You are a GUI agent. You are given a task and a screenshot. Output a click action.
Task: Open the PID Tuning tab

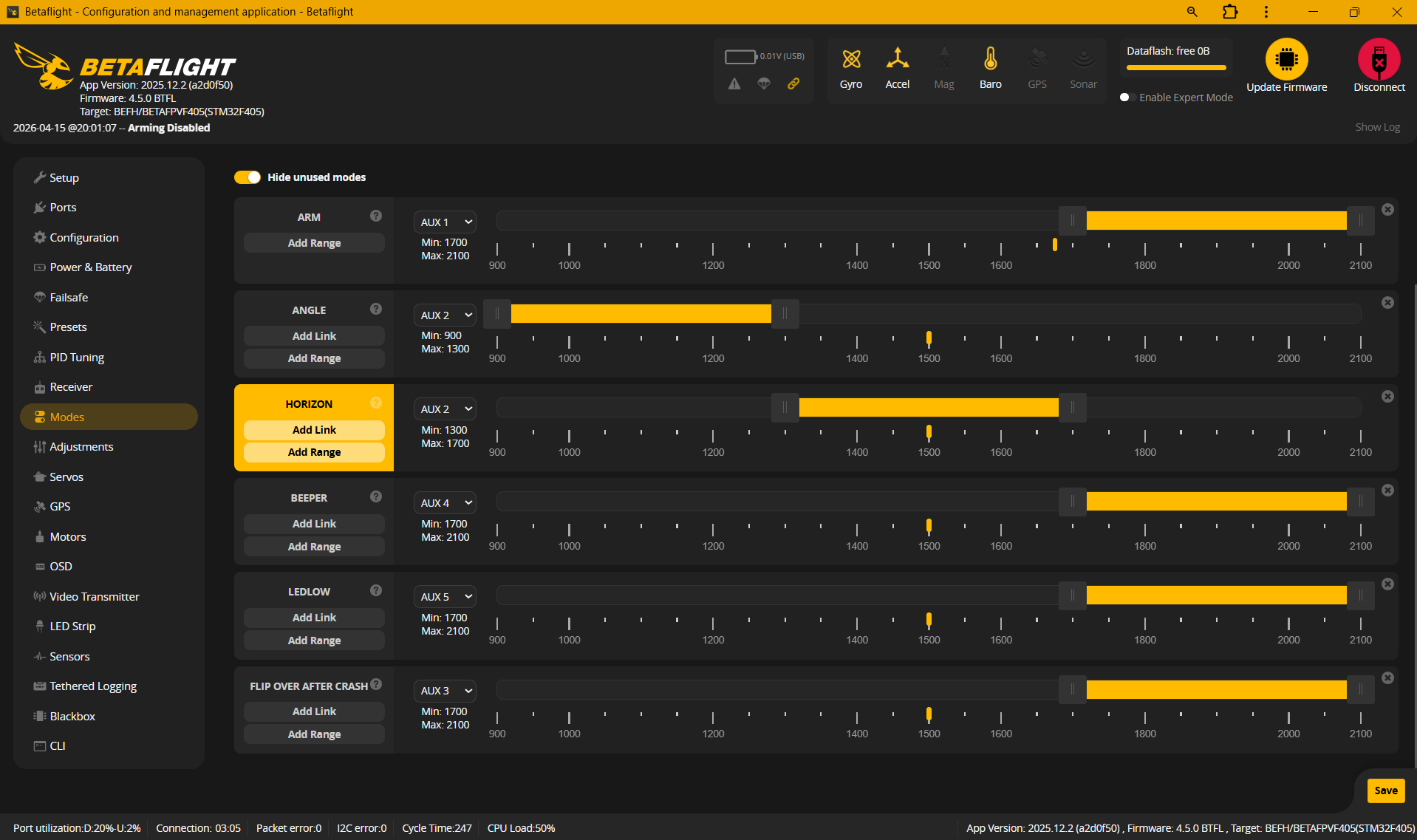[x=77, y=358]
